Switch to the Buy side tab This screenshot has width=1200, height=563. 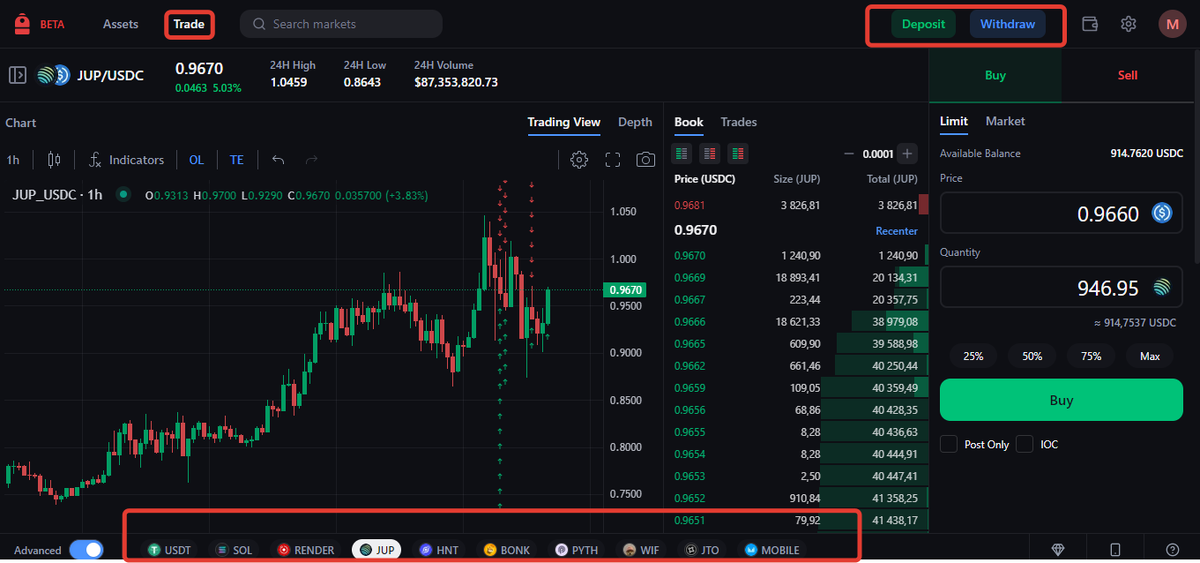pos(995,75)
